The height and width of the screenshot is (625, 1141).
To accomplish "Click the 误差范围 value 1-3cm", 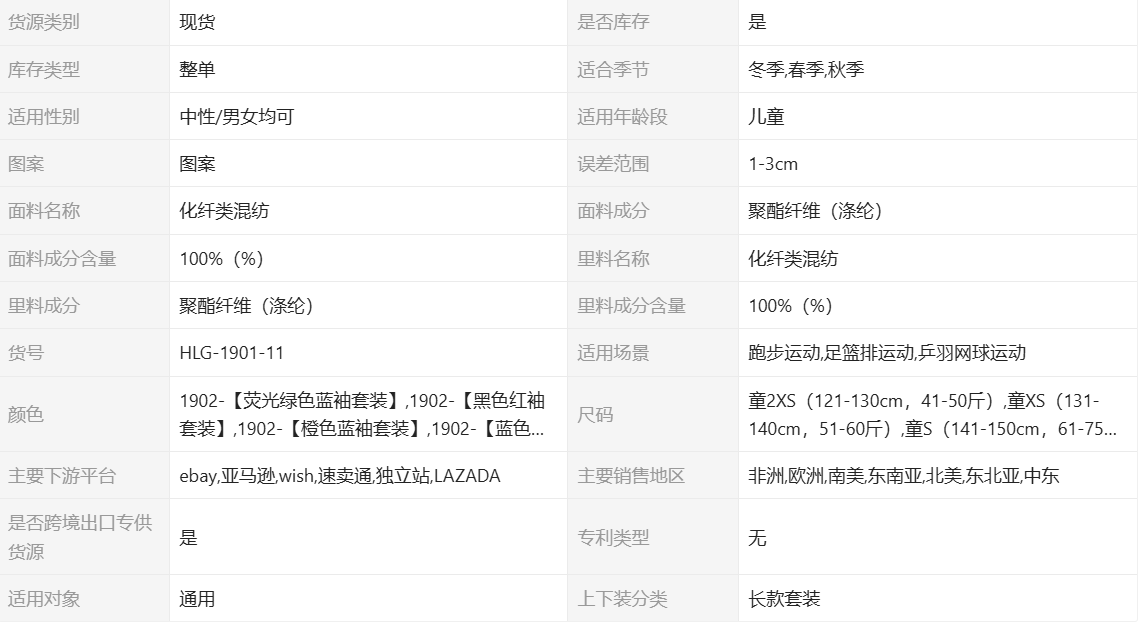I will pos(773,164).
